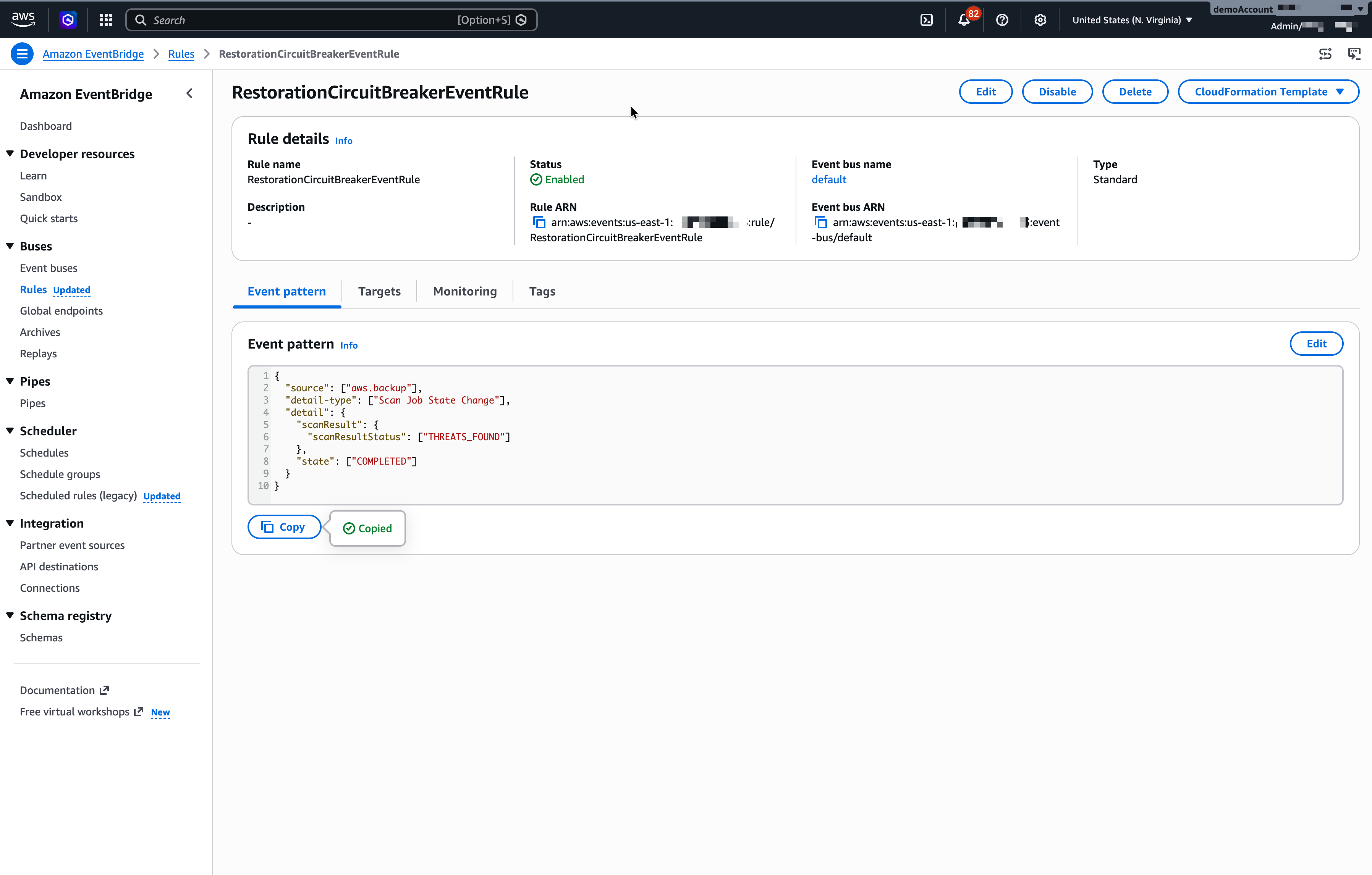Switch to the Event pattern tab
This screenshot has height=875, width=1372.
pos(286,292)
